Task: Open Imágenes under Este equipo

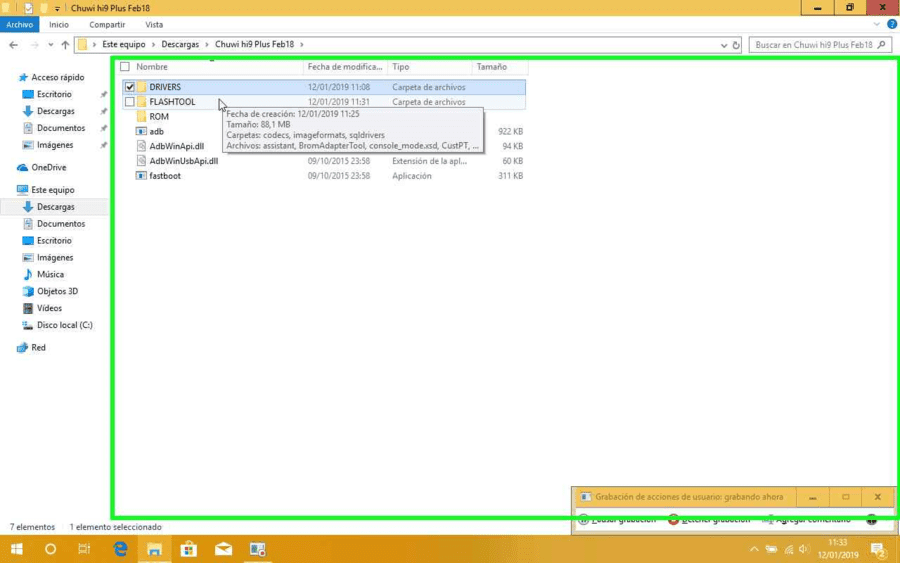Action: coord(55,258)
